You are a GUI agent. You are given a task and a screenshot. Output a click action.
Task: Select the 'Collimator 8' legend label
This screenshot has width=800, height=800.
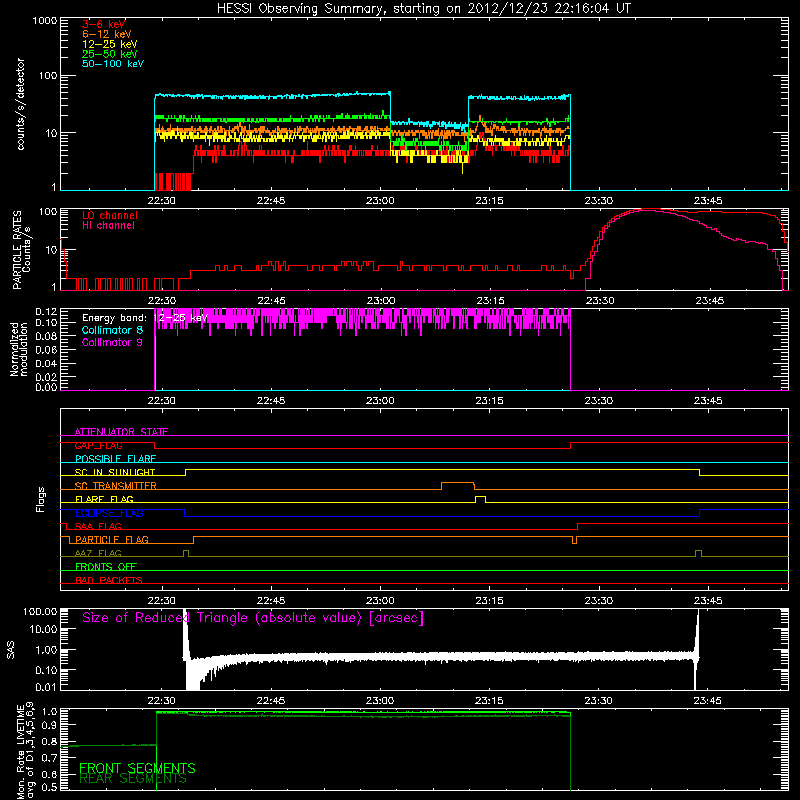pyautogui.click(x=112, y=330)
